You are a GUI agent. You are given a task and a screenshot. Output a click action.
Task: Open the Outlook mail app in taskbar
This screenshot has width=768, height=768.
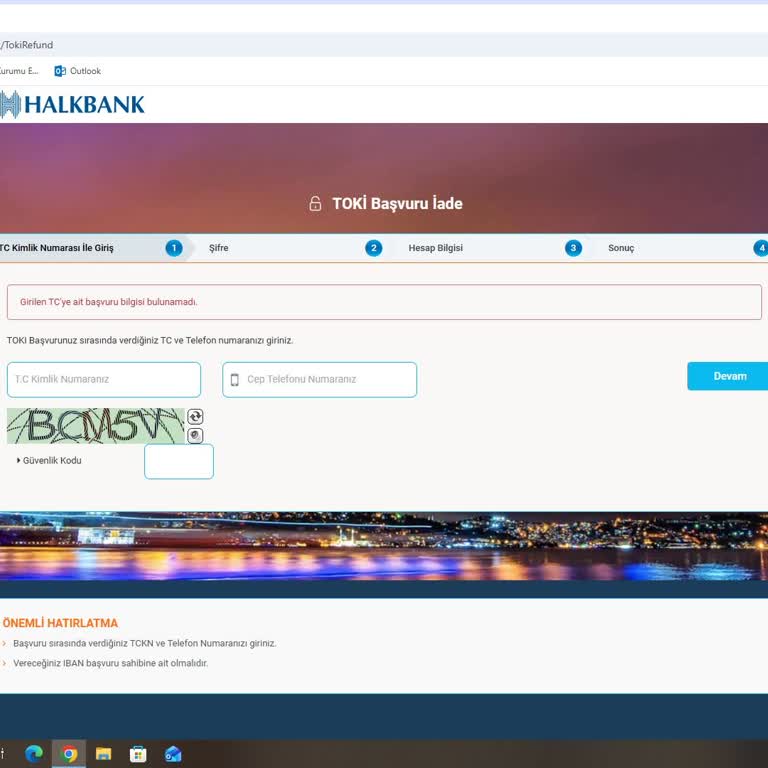pos(173,754)
